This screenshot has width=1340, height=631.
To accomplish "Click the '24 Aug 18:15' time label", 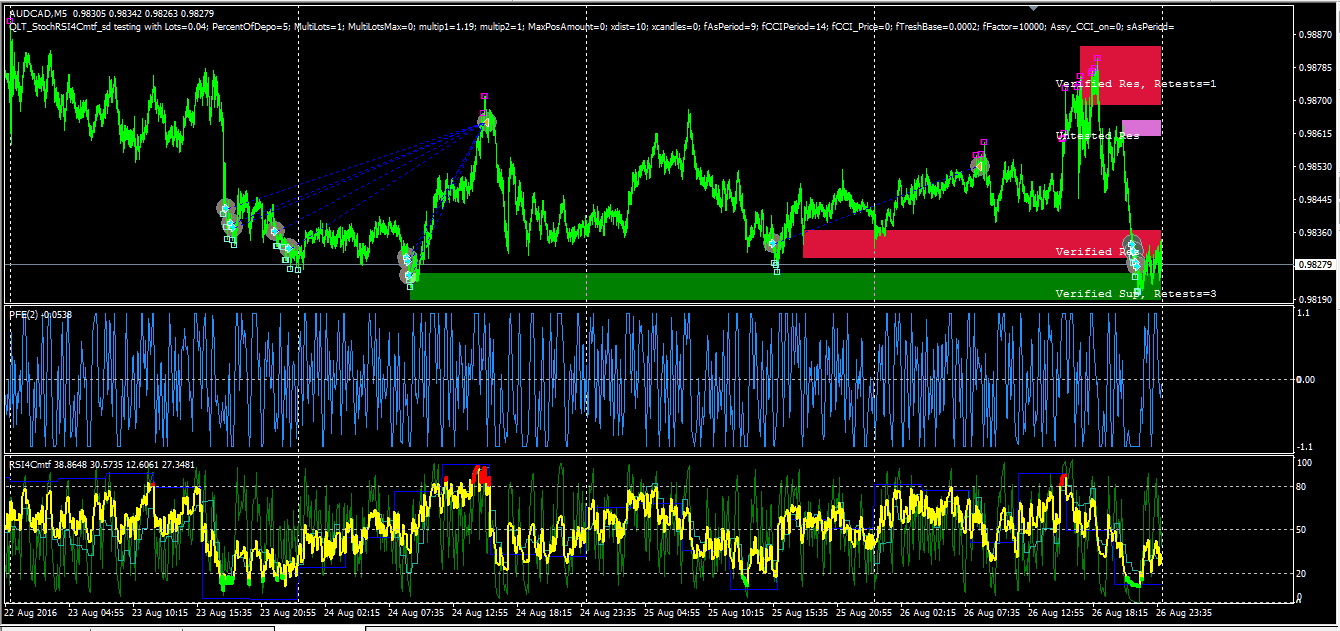I will tap(542, 612).
